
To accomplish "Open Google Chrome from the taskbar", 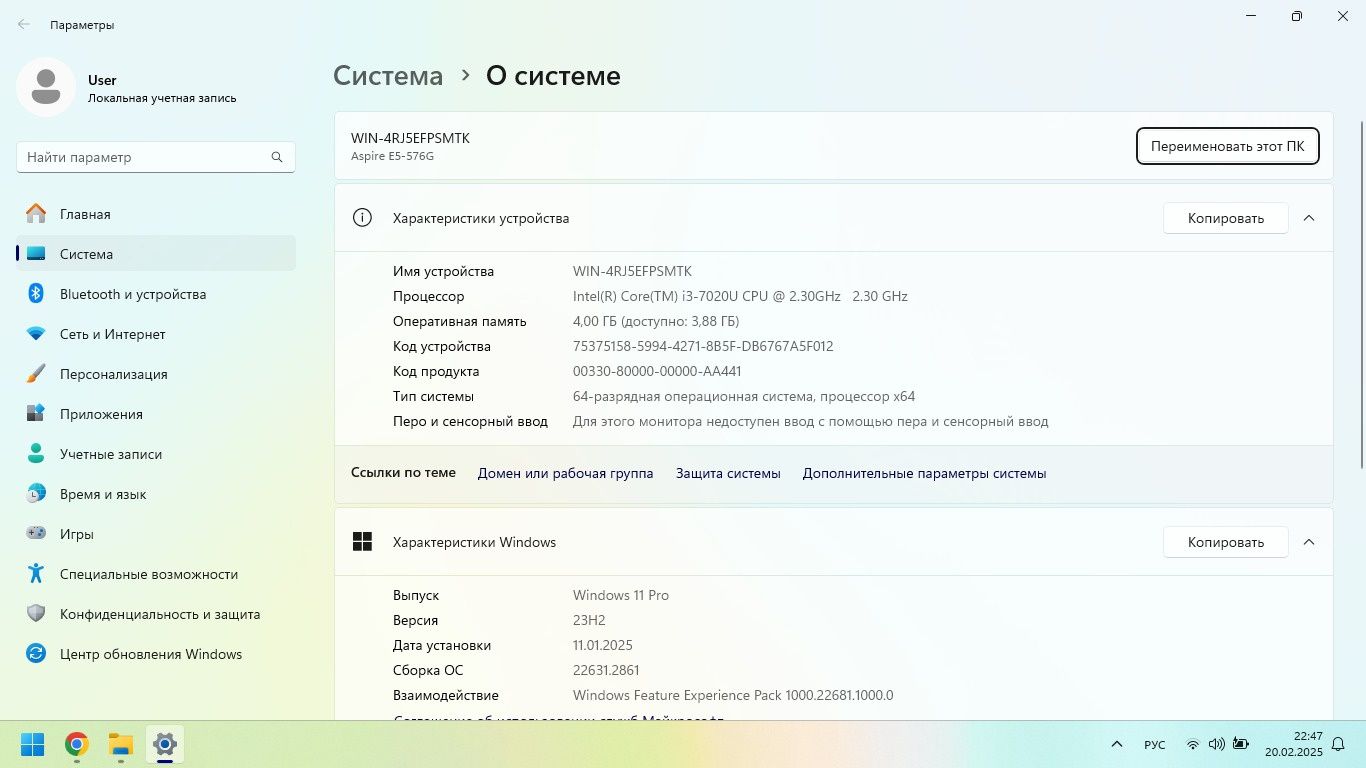I will click(77, 744).
